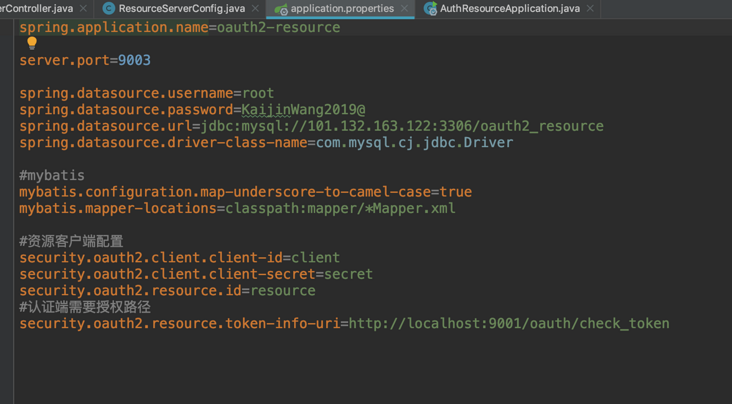Click the underlined KaijinWang2019@ password value
732x404 pixels.
click(303, 110)
